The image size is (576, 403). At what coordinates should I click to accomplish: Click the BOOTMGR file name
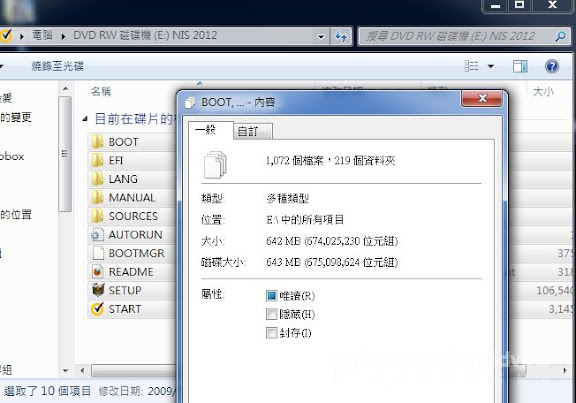pos(137,253)
